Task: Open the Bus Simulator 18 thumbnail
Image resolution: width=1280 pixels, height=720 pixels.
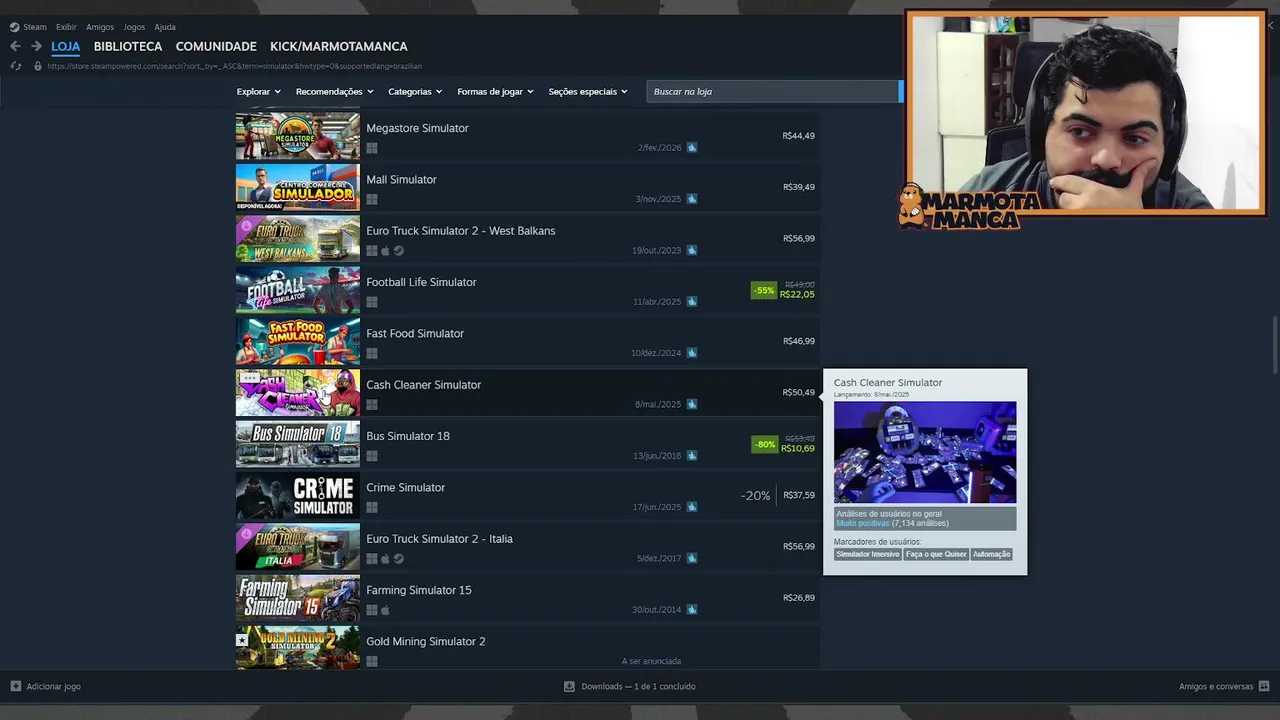Action: (298, 444)
